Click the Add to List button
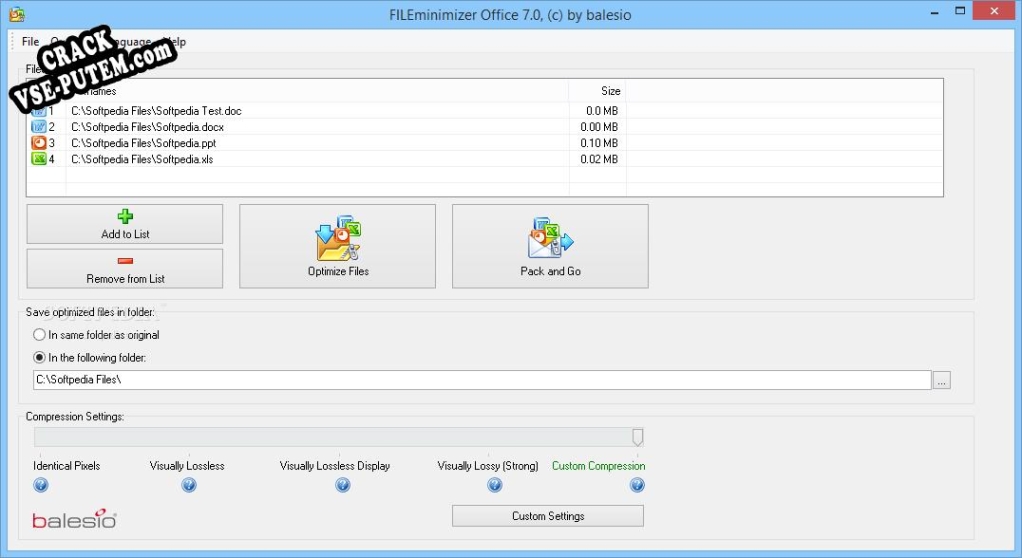This screenshot has width=1022, height=558. coord(124,224)
